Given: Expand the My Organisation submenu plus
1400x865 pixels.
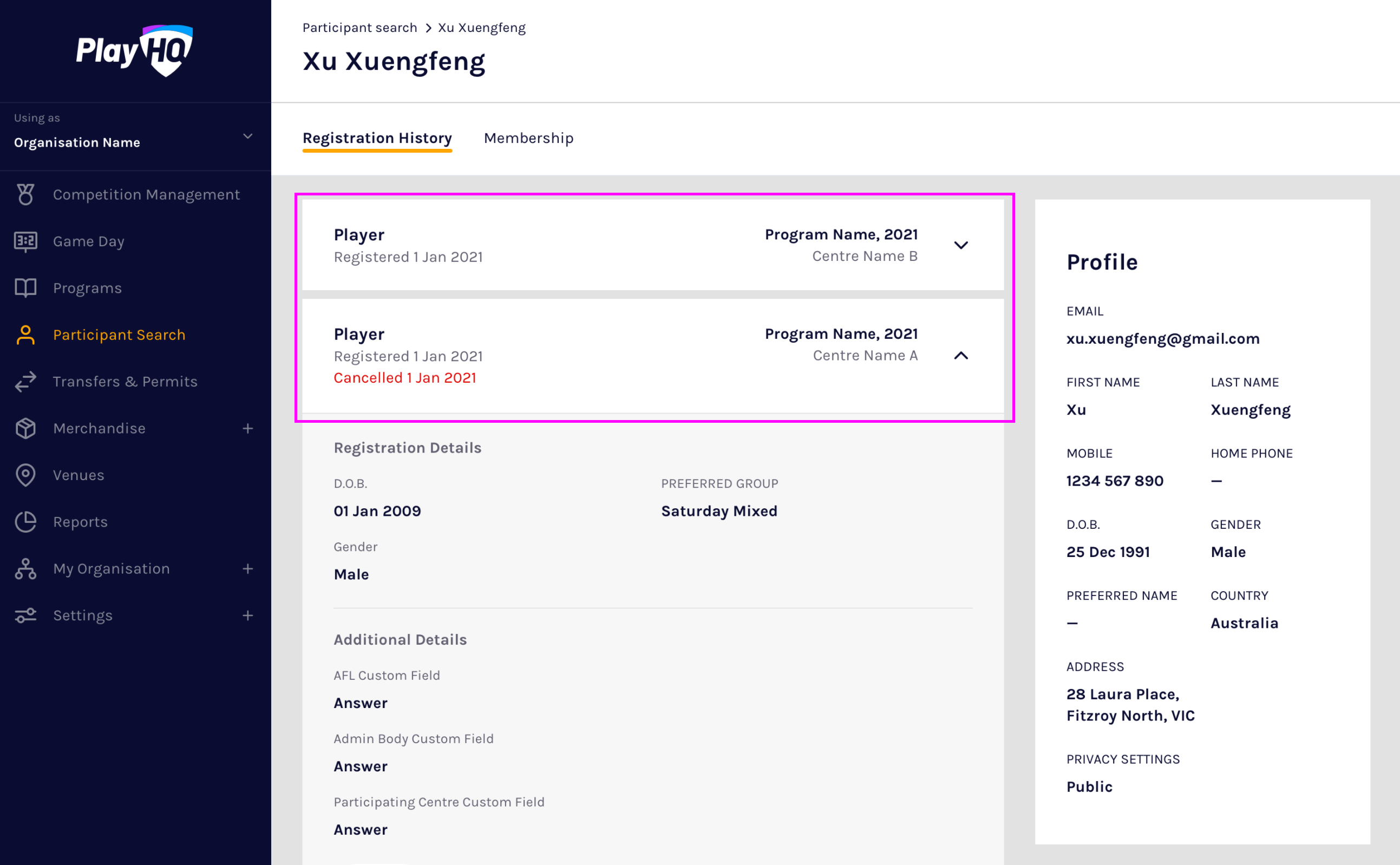Looking at the screenshot, I should [x=248, y=569].
